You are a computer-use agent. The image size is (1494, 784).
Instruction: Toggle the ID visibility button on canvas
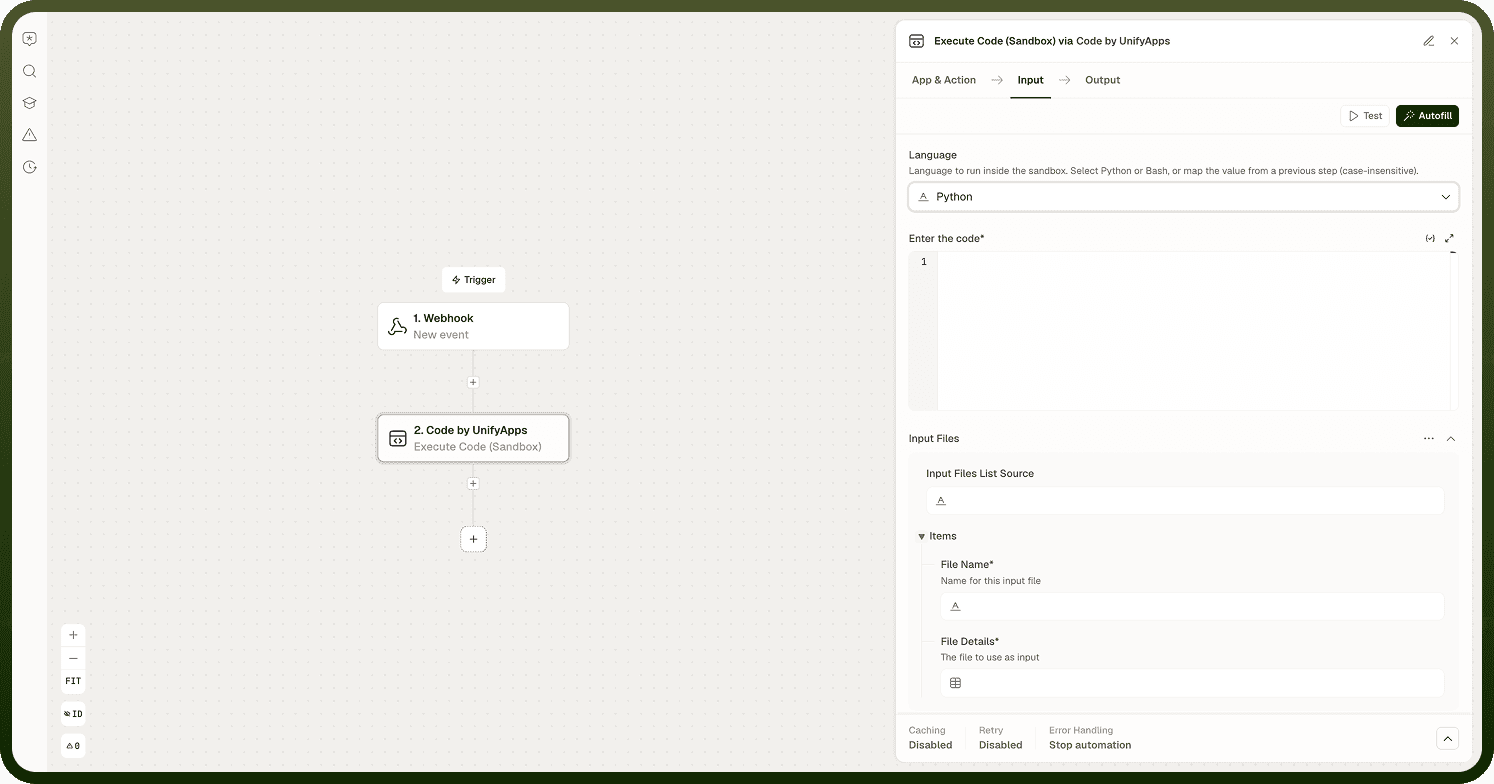point(73,714)
